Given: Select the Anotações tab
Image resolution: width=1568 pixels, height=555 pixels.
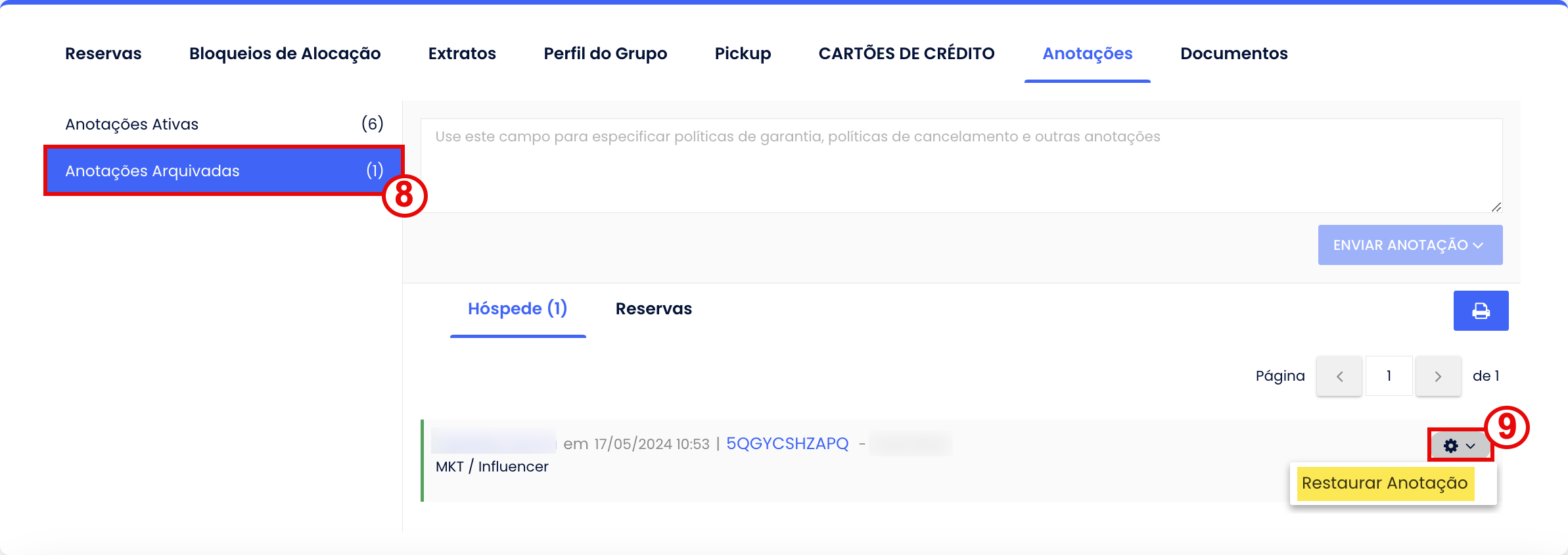Looking at the screenshot, I should pyautogui.click(x=1087, y=54).
